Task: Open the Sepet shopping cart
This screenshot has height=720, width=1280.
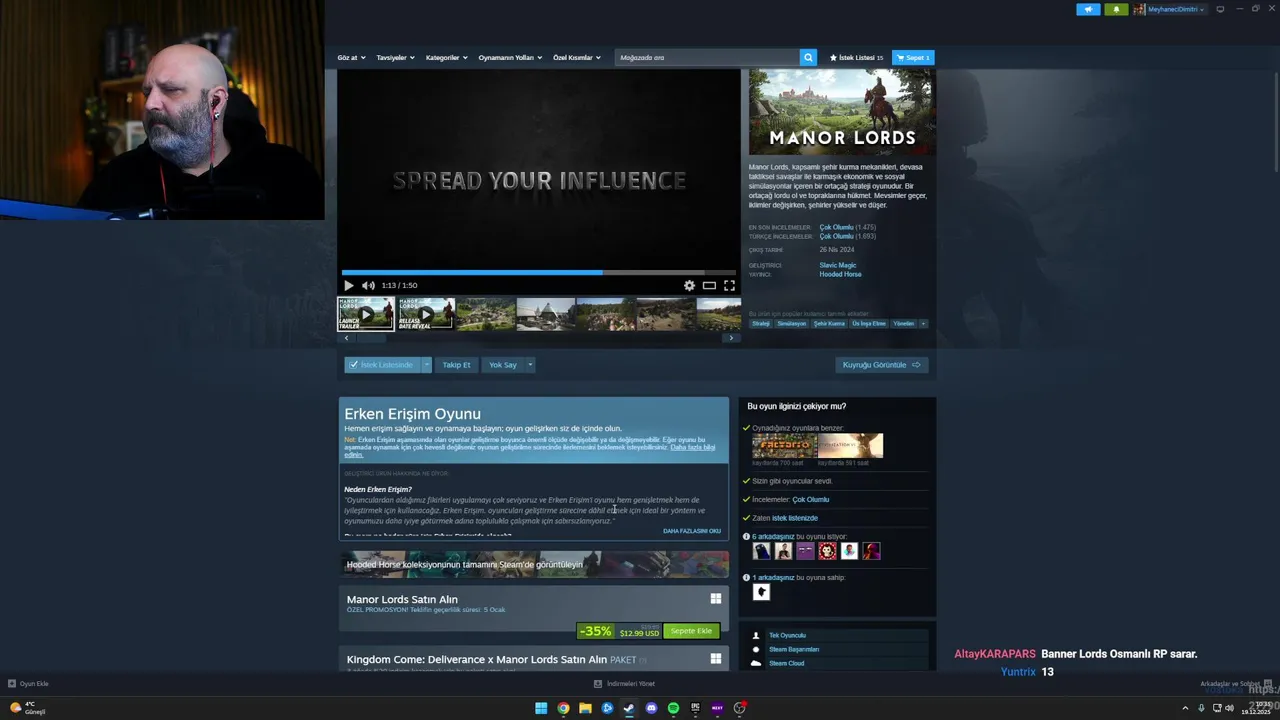Action: [x=913, y=57]
